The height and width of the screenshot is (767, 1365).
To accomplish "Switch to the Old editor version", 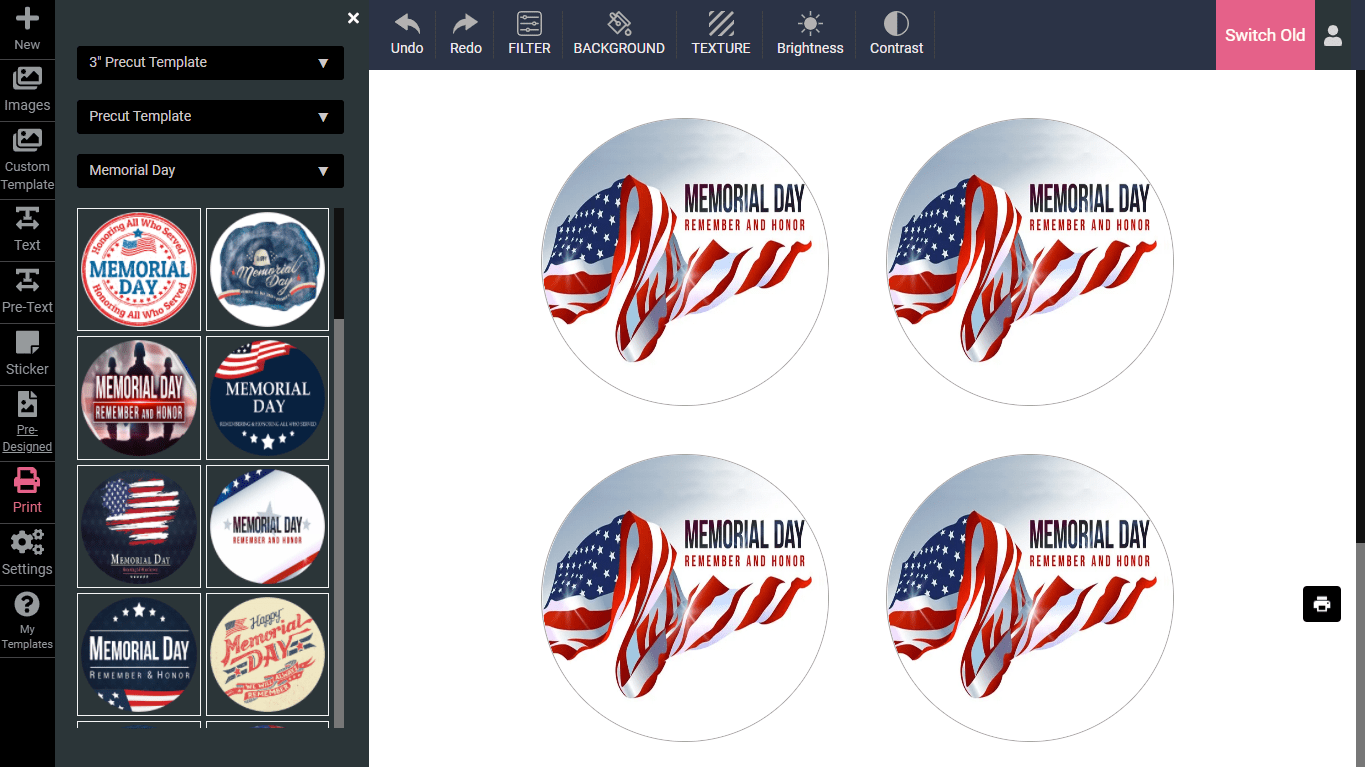I will pos(1264,35).
